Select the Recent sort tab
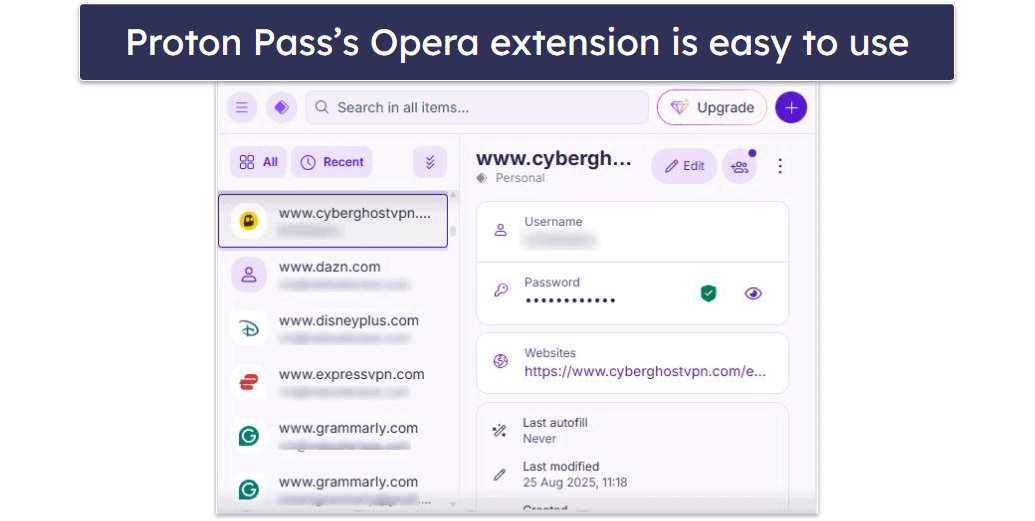The width and height of the screenshot is (1035, 521). 332,162
